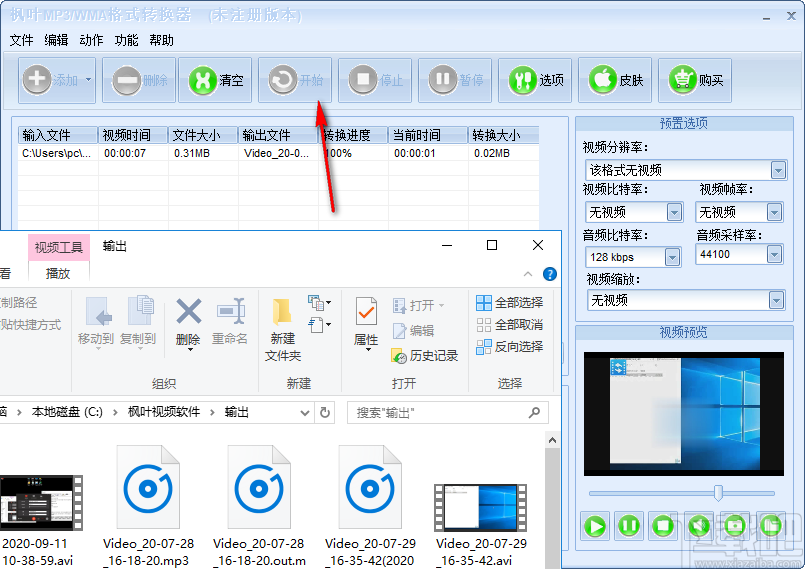Image resolution: width=805 pixels, height=569 pixels.
Task: Take a snapshot with the camera icon
Action: pos(735,526)
